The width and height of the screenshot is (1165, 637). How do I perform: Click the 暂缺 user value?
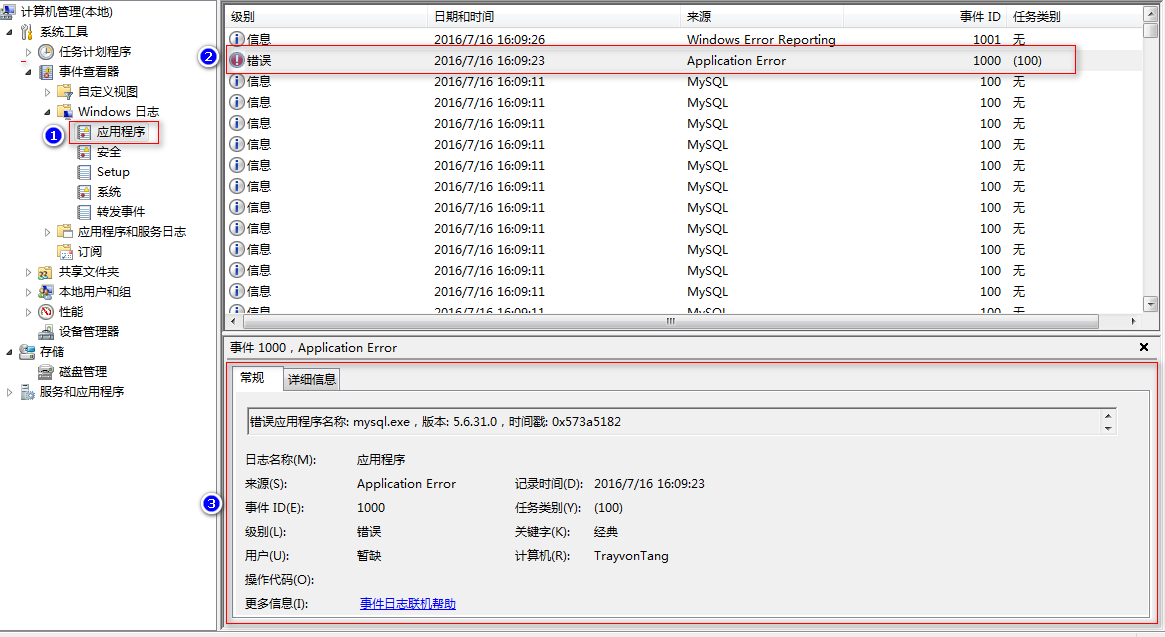369,555
